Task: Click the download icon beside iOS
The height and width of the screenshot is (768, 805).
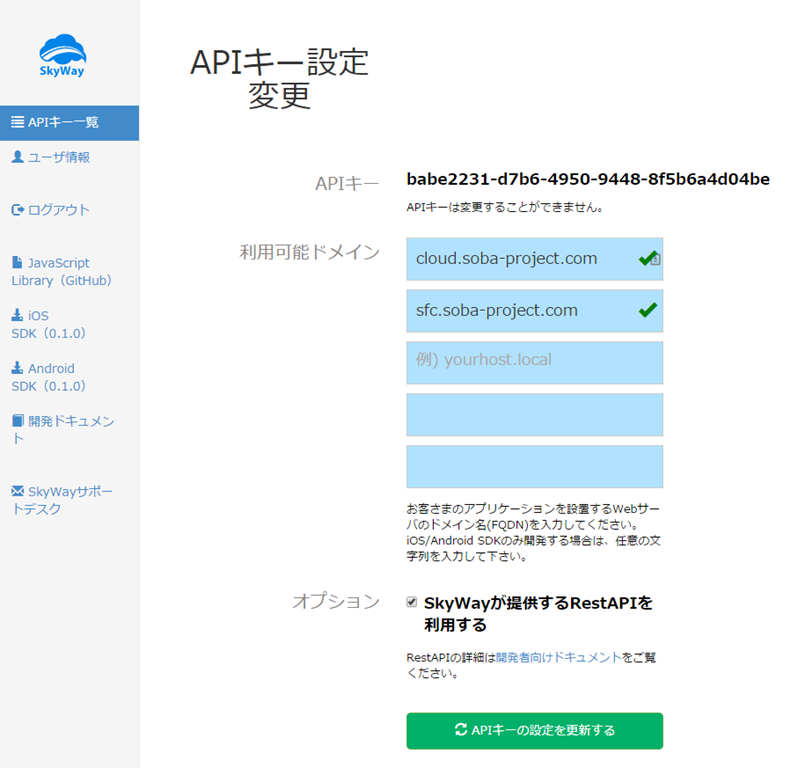Action: [x=17, y=315]
